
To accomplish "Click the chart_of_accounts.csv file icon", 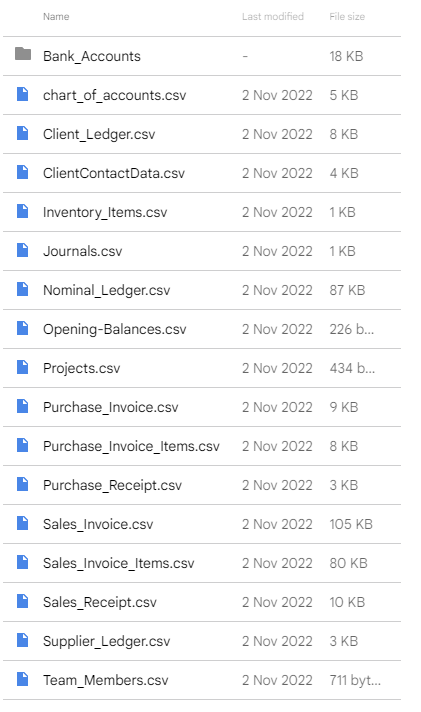I will 22,94.
